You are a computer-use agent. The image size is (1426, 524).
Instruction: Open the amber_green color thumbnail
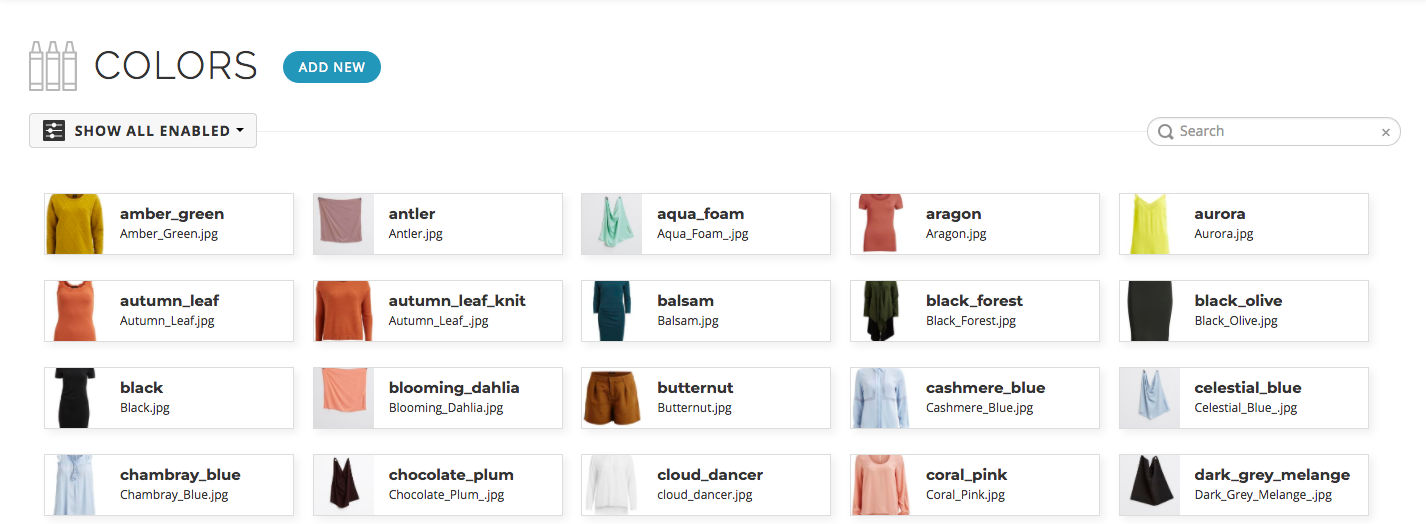coord(75,224)
